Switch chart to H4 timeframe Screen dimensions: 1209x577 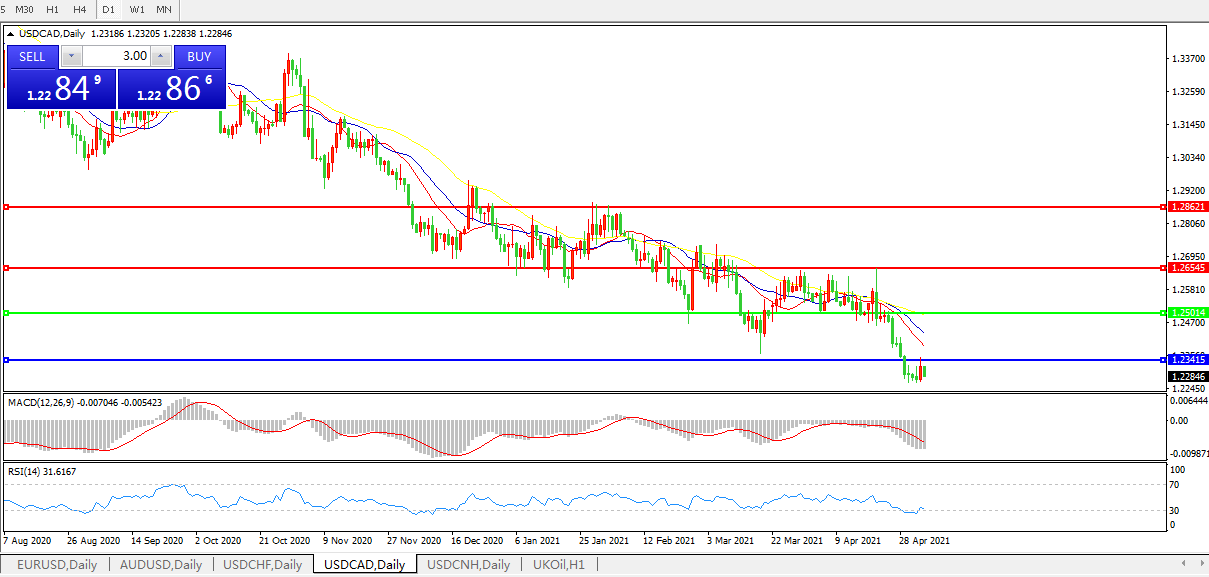[x=80, y=9]
